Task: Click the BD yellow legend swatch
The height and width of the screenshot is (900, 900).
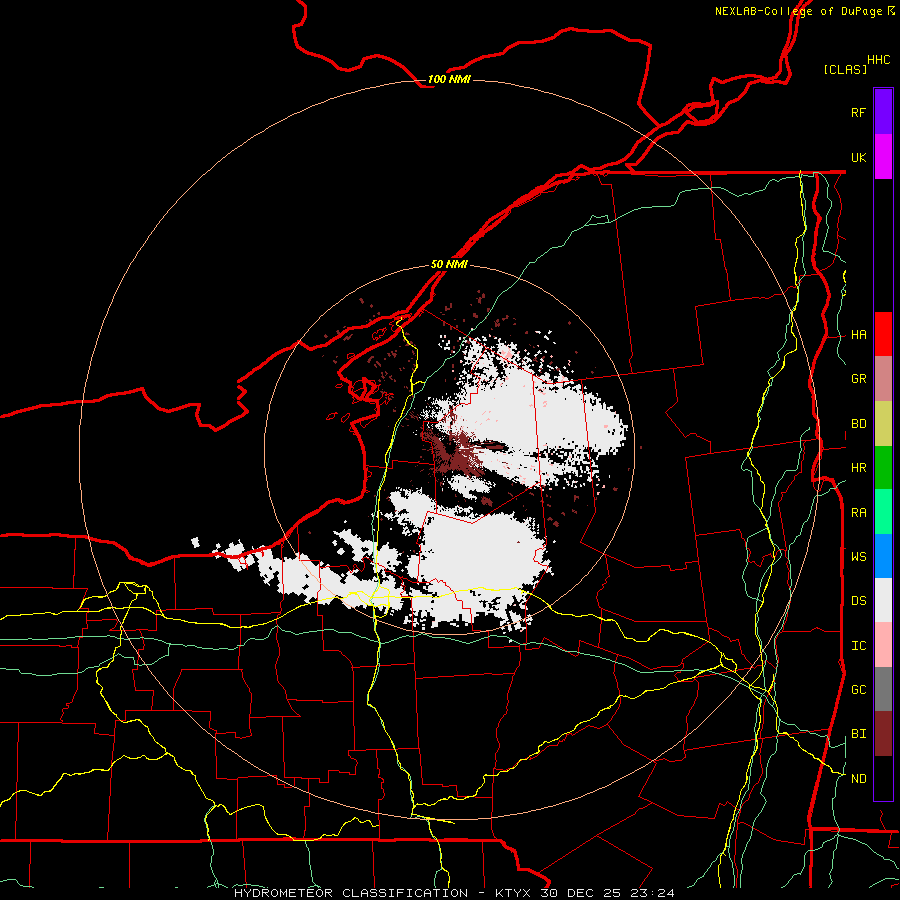Action: [883, 424]
